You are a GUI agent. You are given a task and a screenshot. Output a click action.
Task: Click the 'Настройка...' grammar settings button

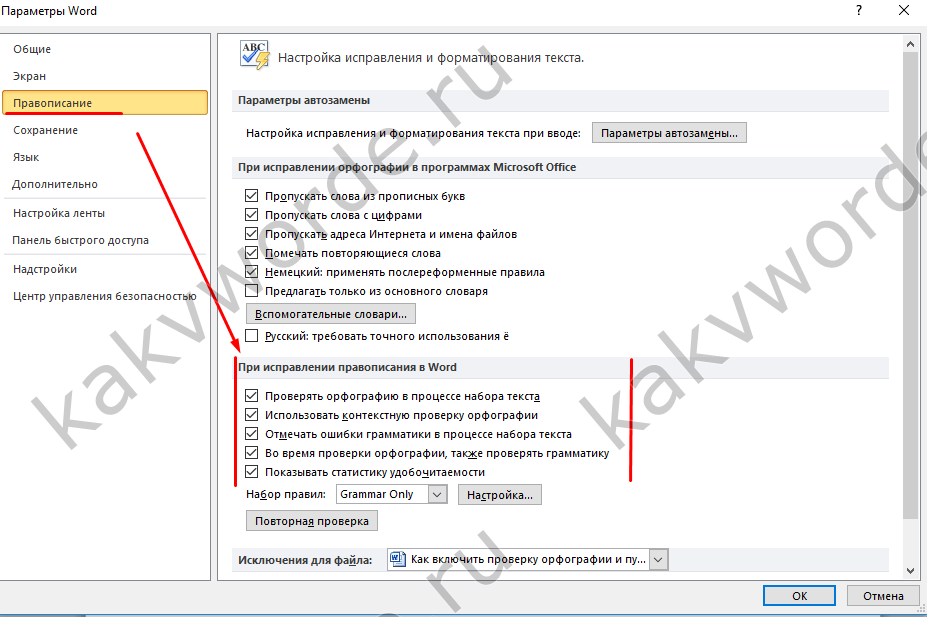pyautogui.click(x=500, y=495)
